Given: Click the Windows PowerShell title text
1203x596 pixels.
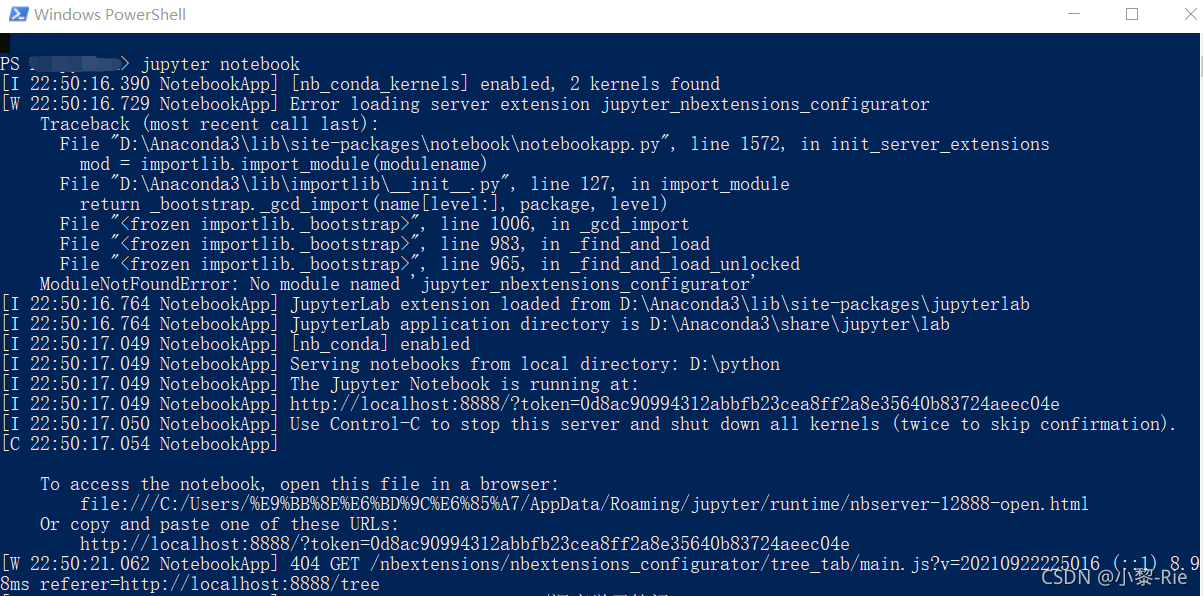Looking at the screenshot, I should (x=110, y=14).
